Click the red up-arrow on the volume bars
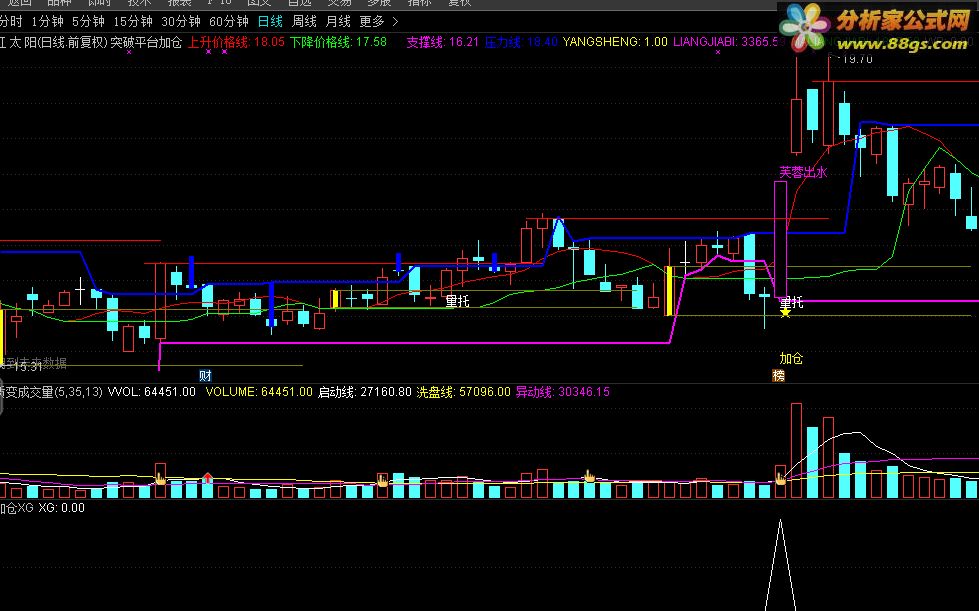The height and width of the screenshot is (611, 979). [x=208, y=478]
